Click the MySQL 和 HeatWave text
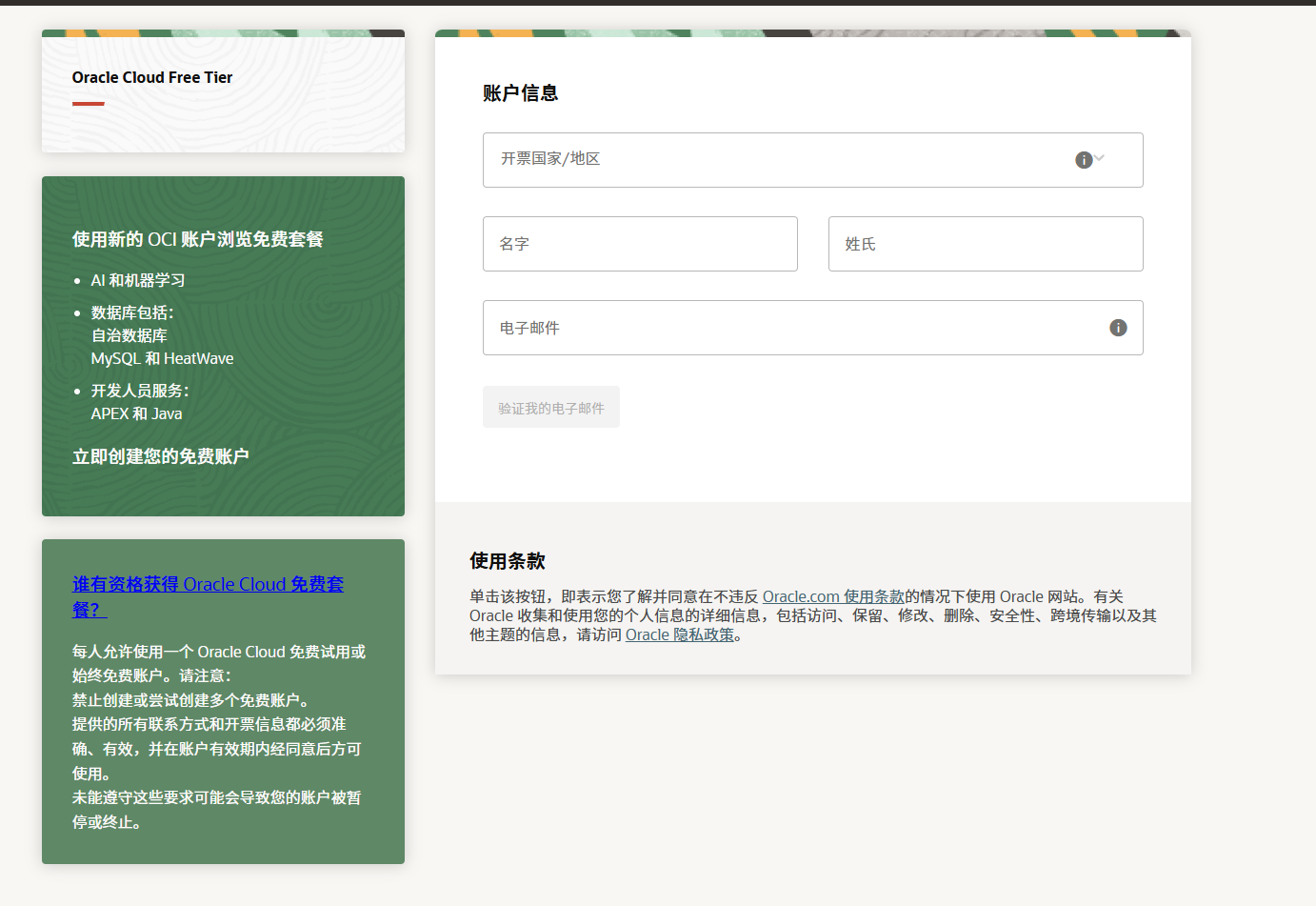Viewport: 1316px width, 906px height. [x=162, y=358]
